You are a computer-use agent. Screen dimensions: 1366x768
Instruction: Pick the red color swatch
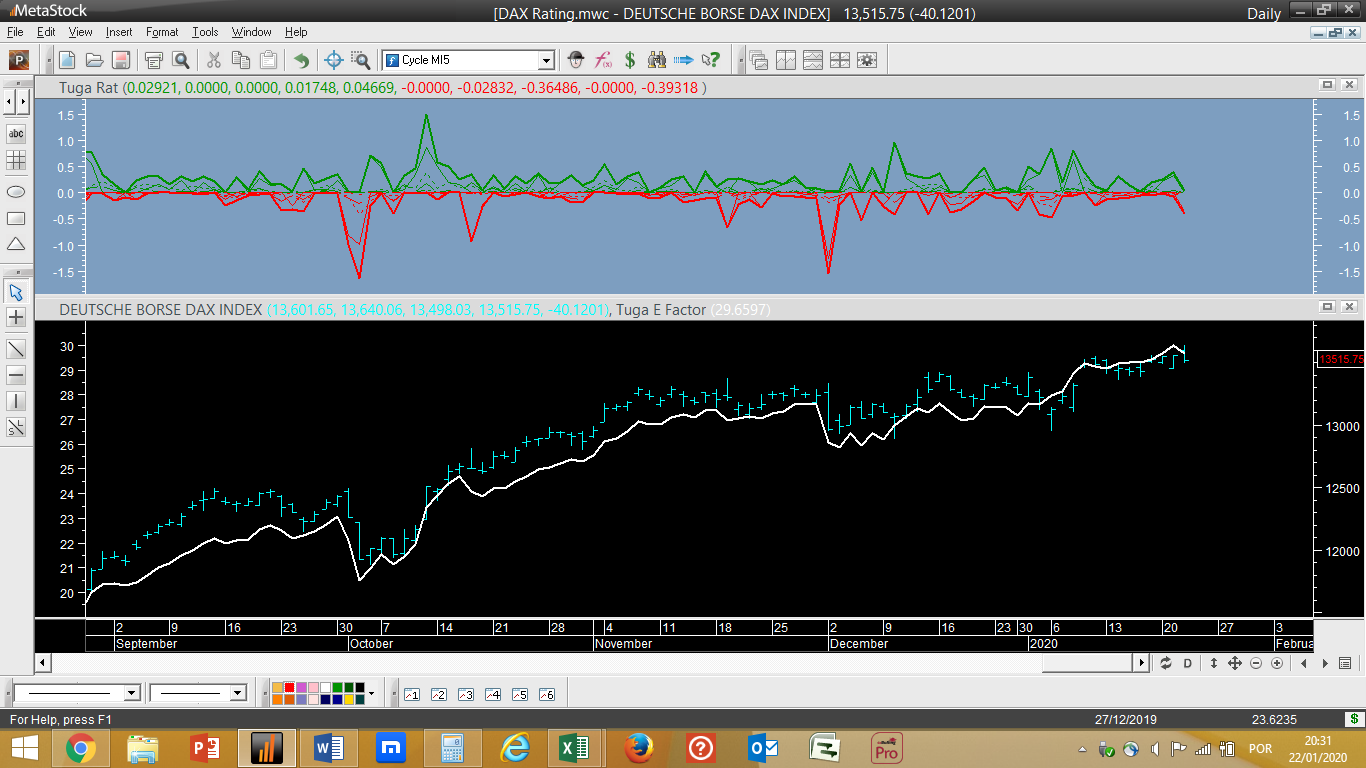(289, 688)
